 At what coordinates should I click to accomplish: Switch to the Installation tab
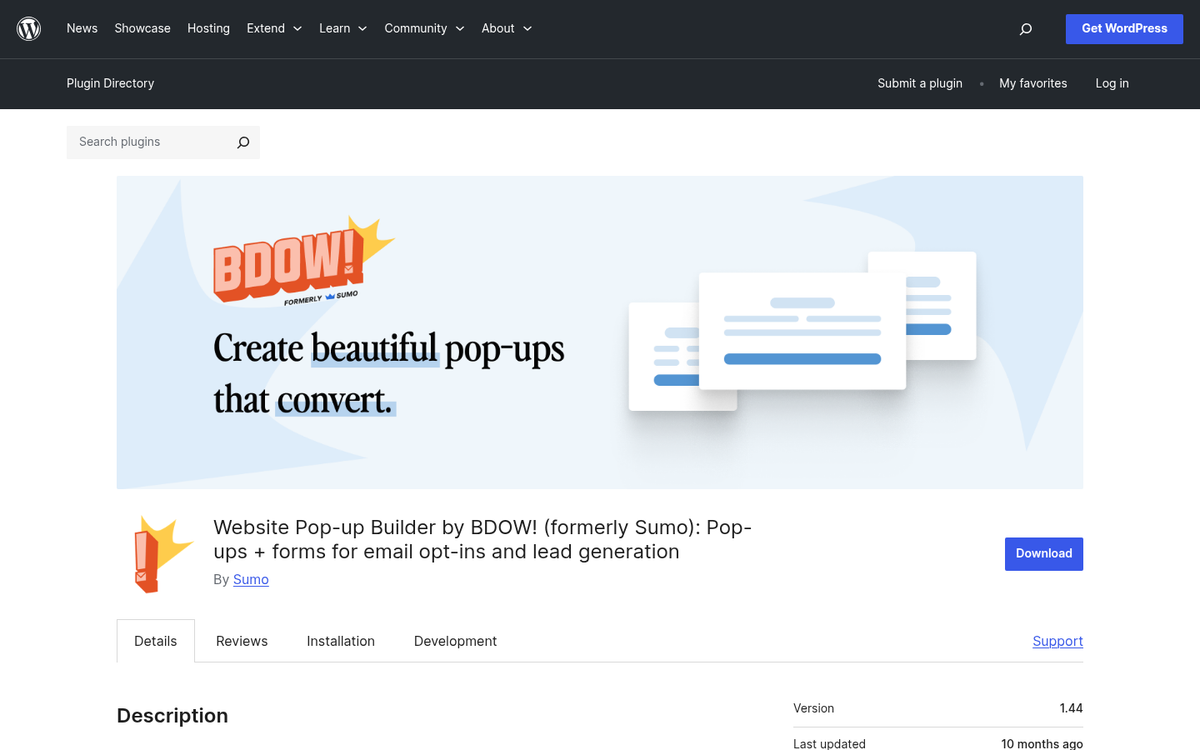click(x=340, y=641)
